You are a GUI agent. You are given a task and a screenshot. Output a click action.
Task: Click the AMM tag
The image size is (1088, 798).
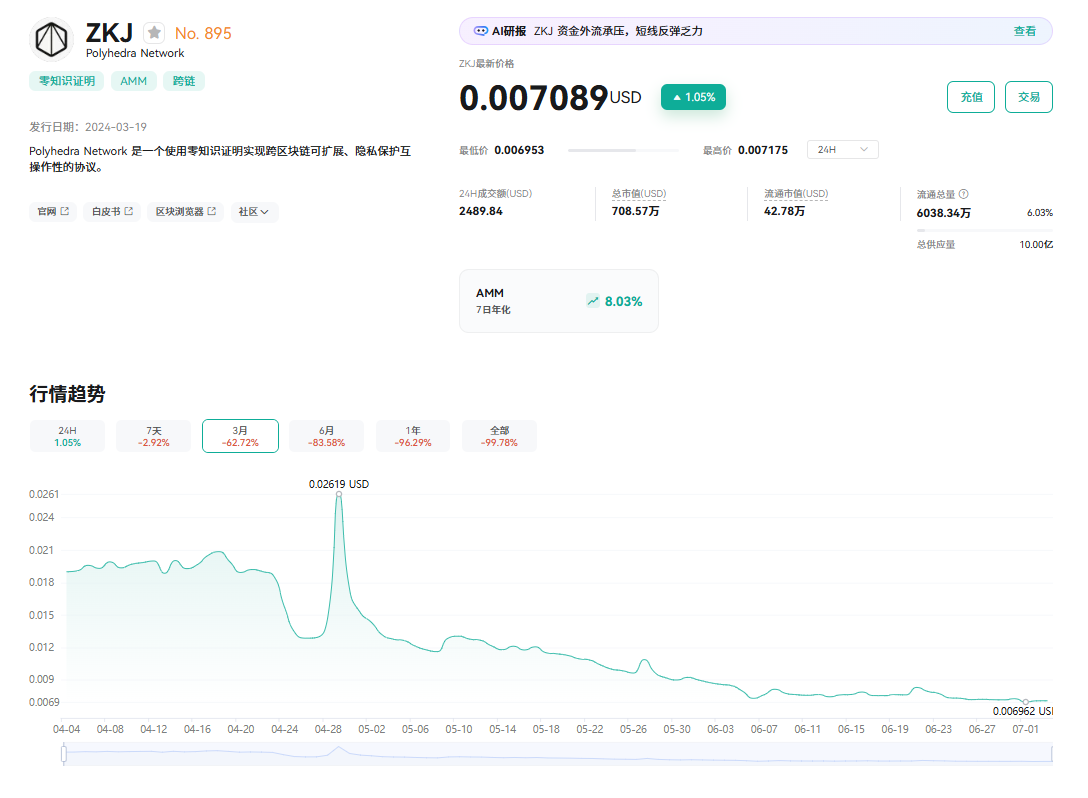pos(133,81)
